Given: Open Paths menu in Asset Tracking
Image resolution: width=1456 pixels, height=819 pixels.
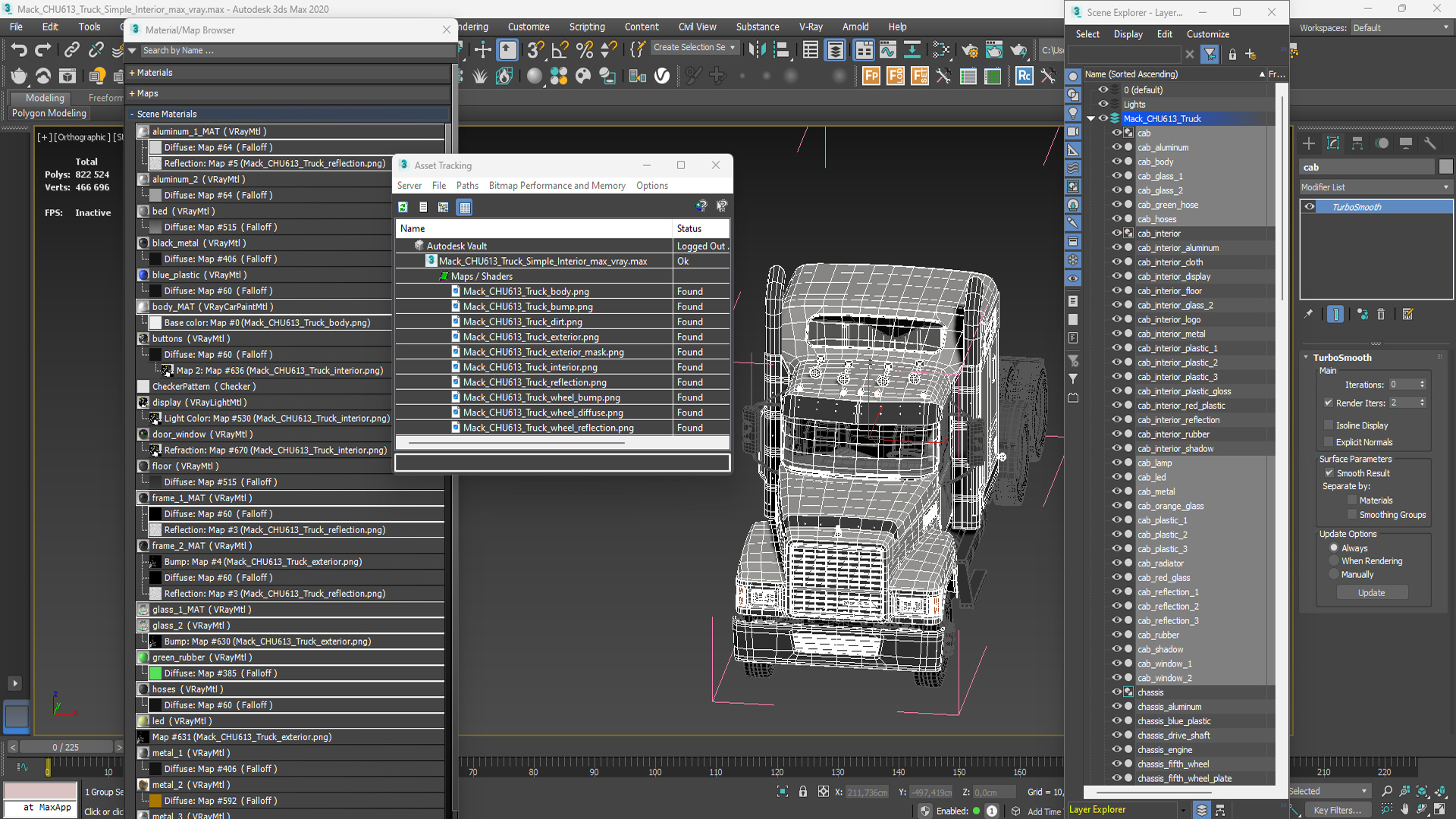Looking at the screenshot, I should [x=467, y=186].
